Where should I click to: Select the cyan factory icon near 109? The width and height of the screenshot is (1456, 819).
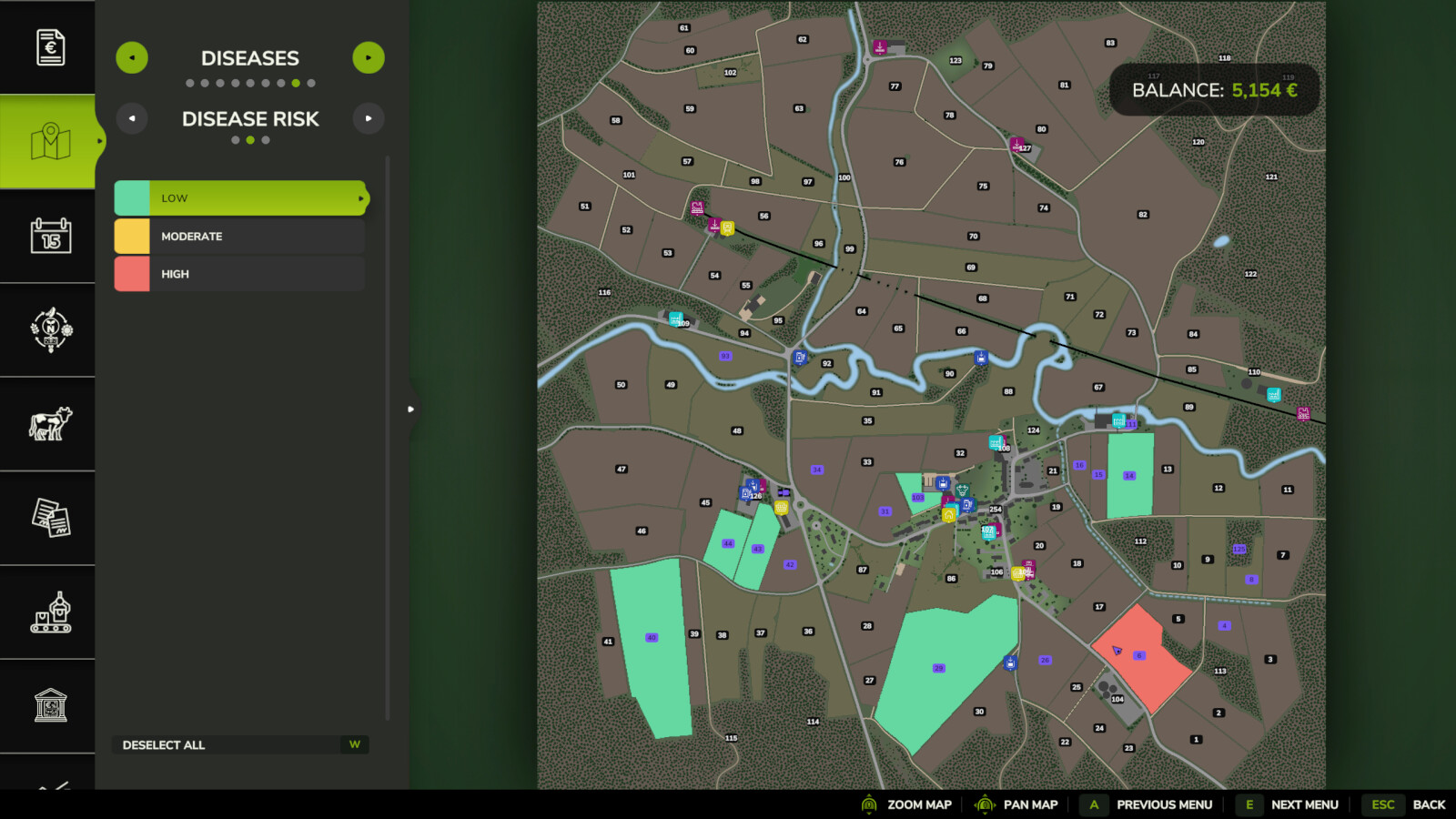[675, 319]
